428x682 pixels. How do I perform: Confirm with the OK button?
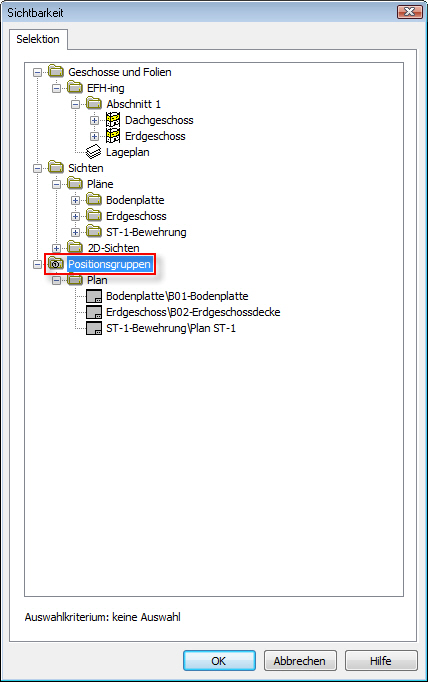[219, 661]
